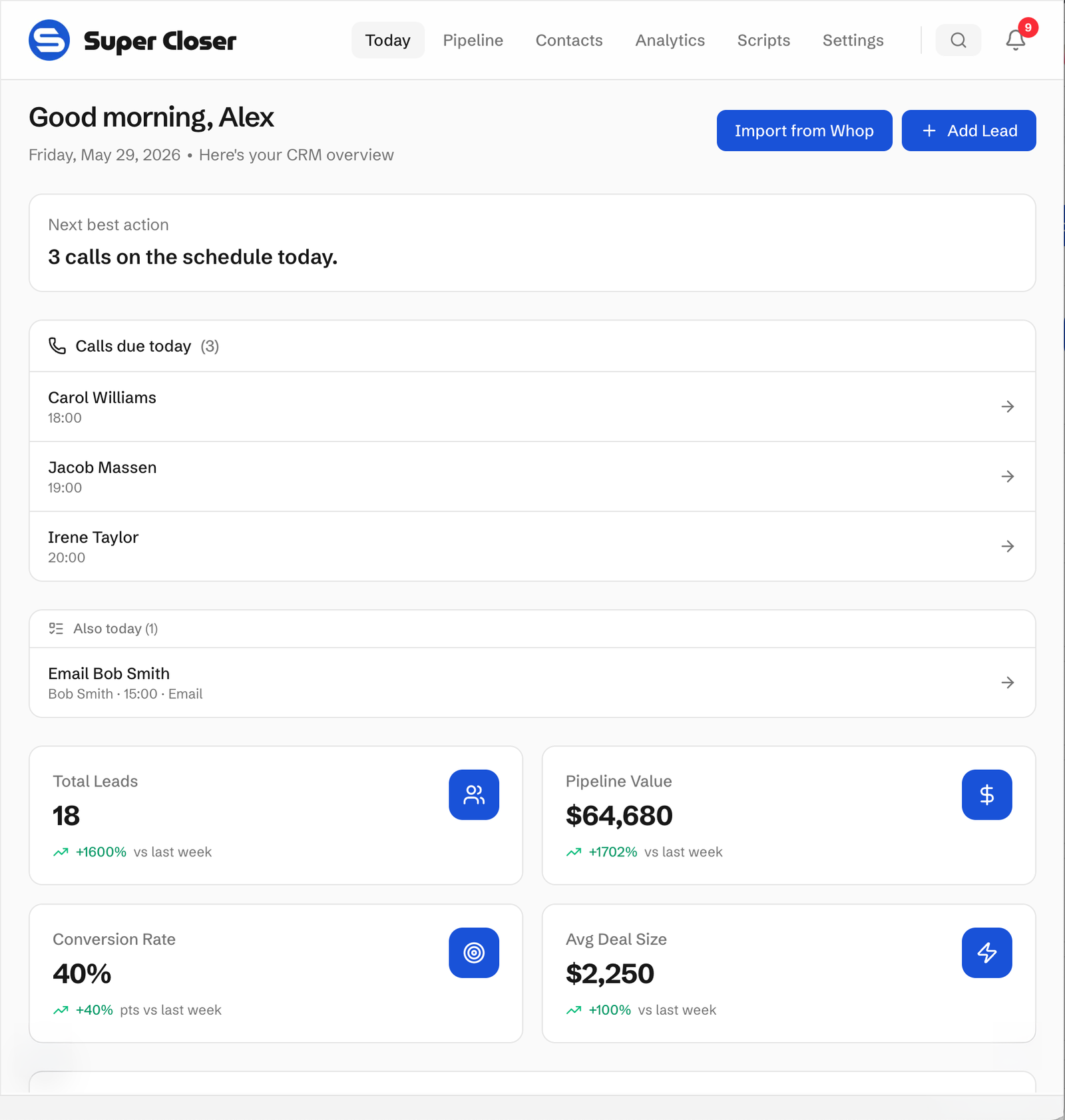Click the Total Leads people icon
The width and height of the screenshot is (1065, 1120).
tap(474, 794)
